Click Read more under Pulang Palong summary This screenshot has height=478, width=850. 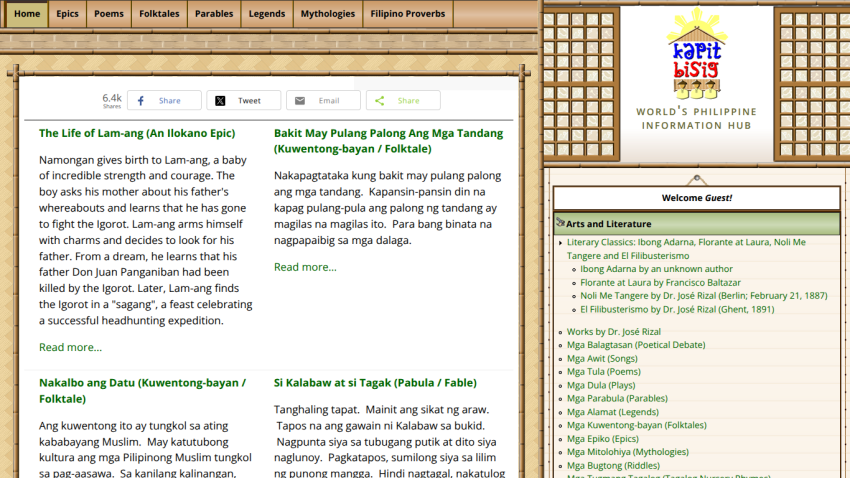point(305,267)
